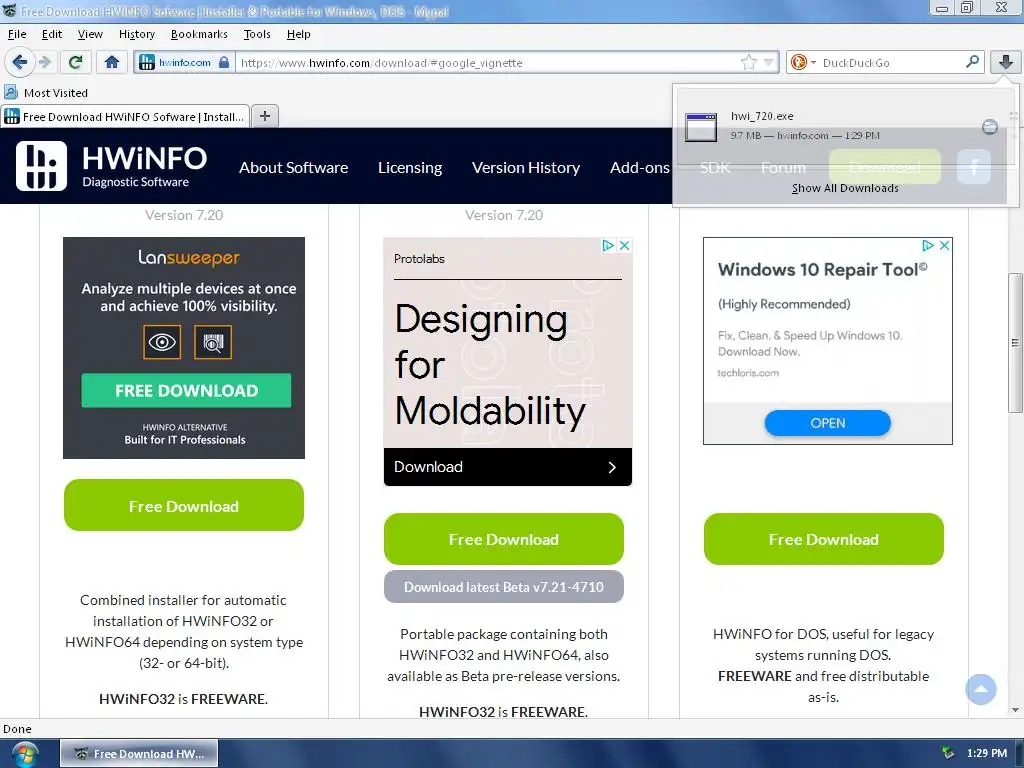
Task: Click into the URL address field
Action: 488,63
